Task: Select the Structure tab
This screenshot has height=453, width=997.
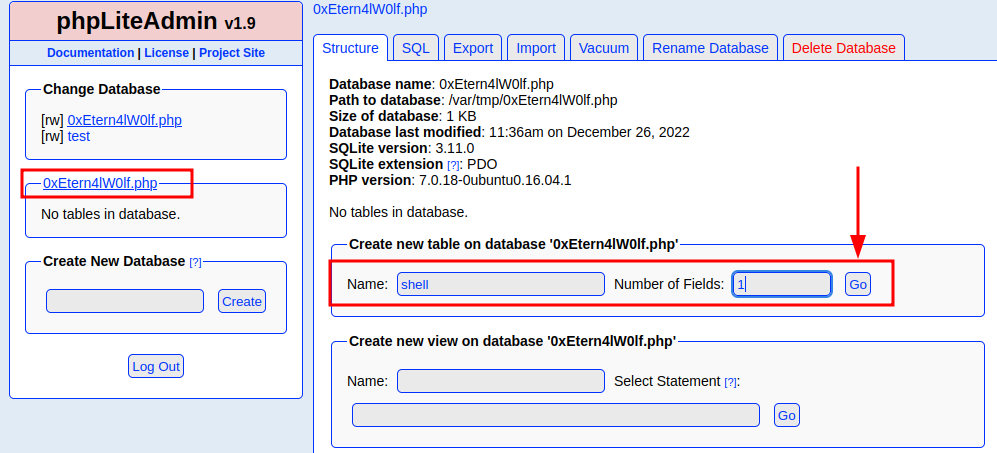Action: [350, 48]
